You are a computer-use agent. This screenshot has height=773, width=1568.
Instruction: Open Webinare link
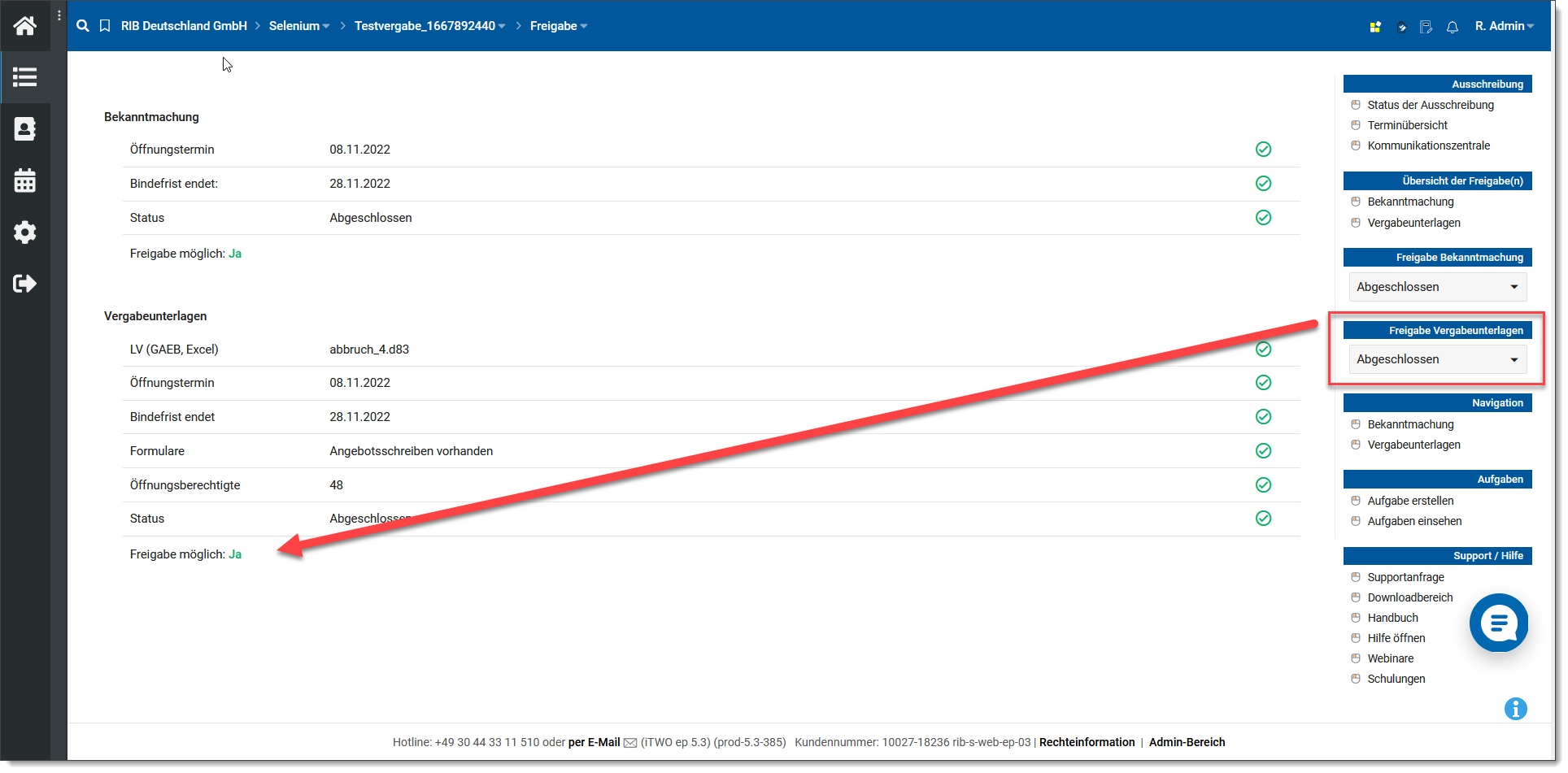(x=1391, y=658)
